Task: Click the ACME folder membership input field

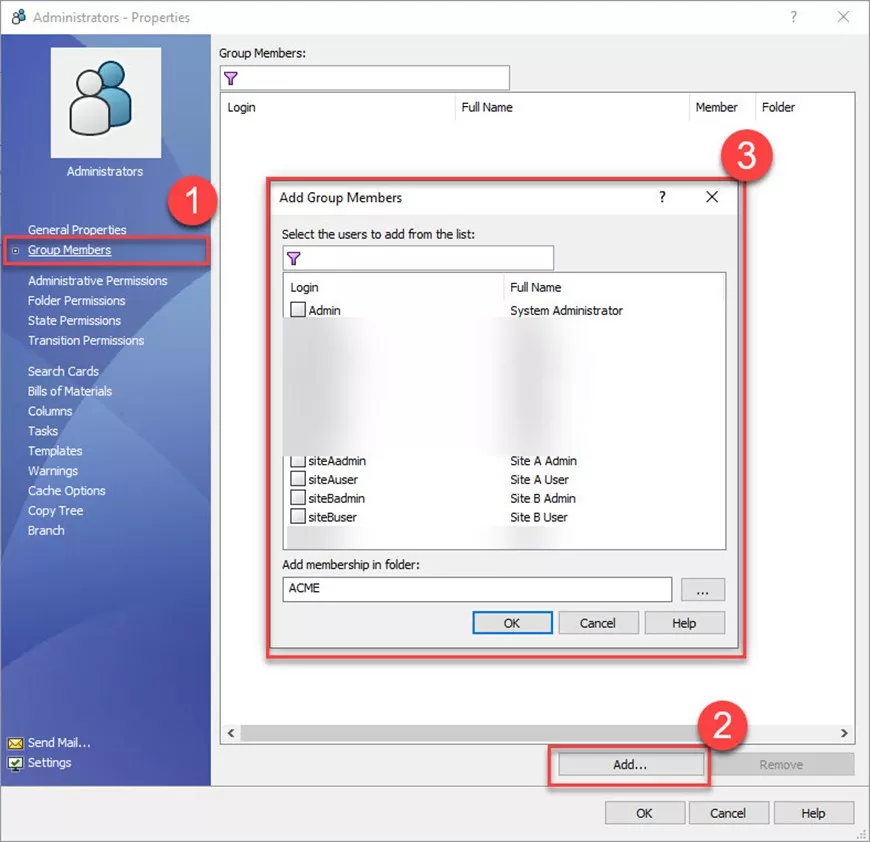Action: (477, 589)
